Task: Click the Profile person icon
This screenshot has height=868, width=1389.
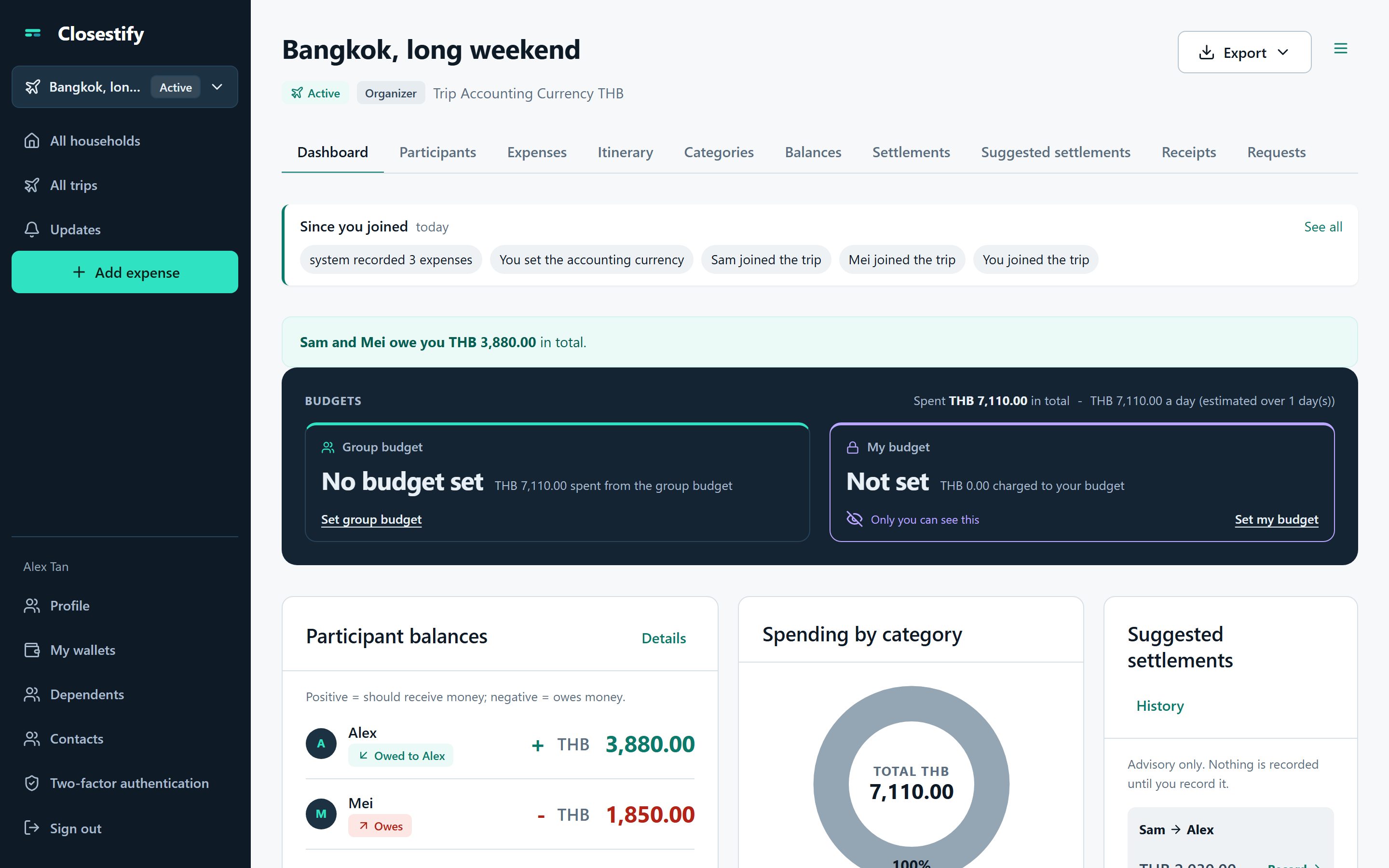Action: [x=32, y=606]
